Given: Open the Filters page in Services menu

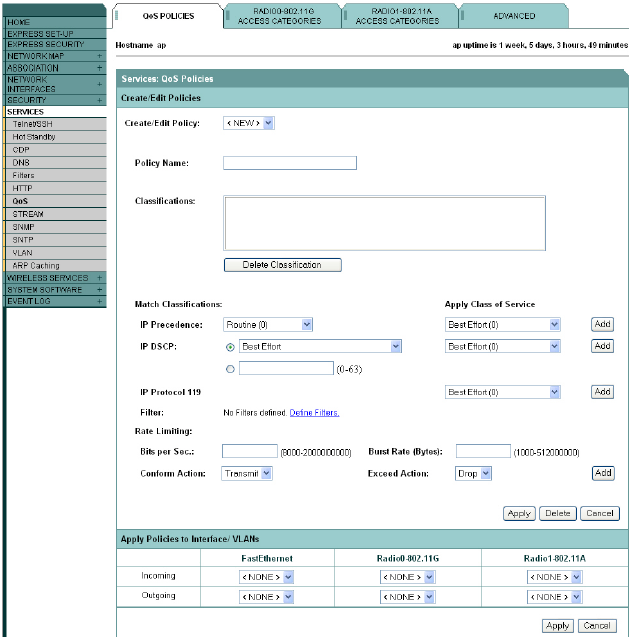Looking at the screenshot, I should pyautogui.click(x=22, y=175).
